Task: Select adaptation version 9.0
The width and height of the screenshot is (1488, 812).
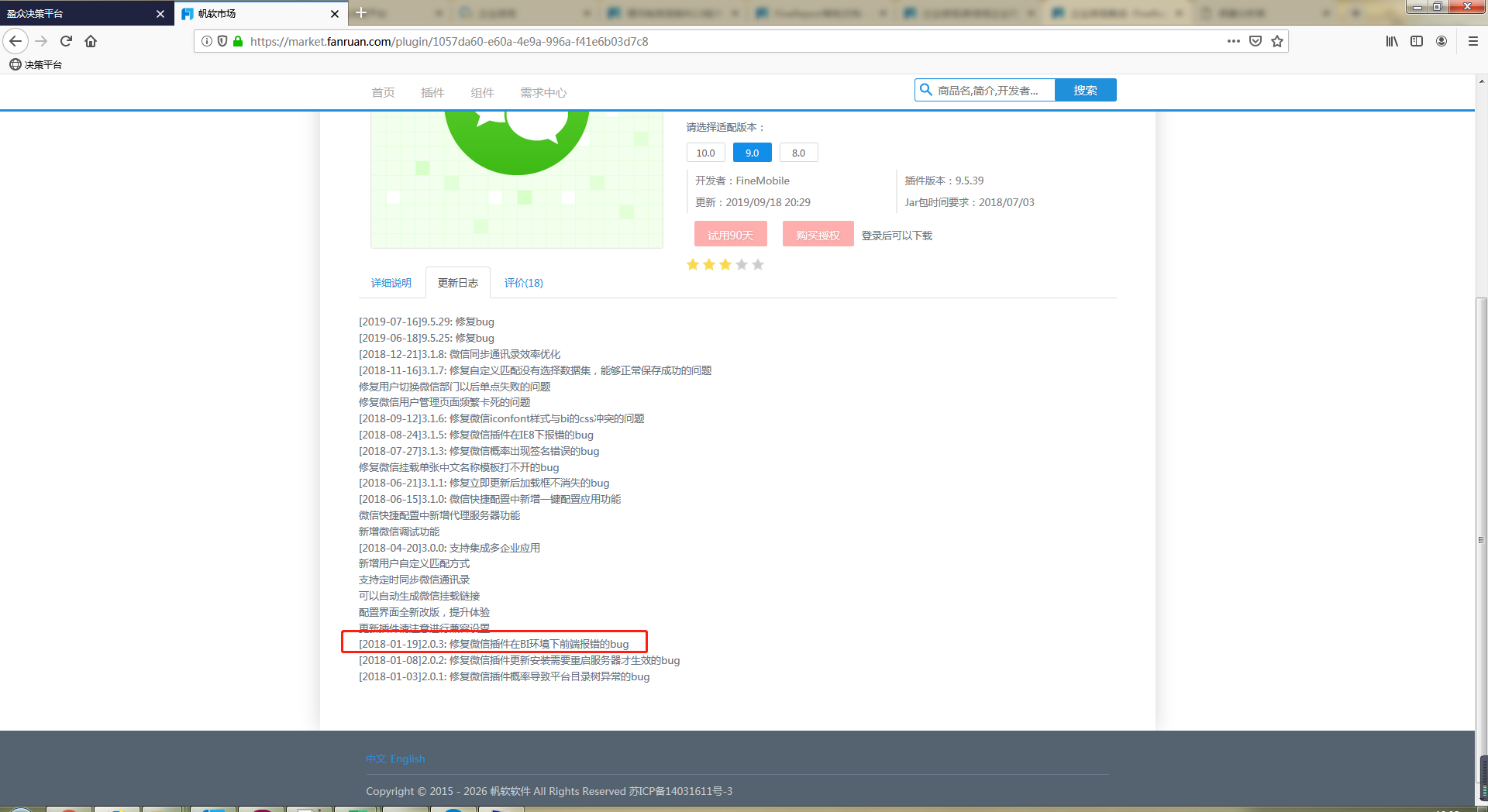Action: (x=752, y=153)
